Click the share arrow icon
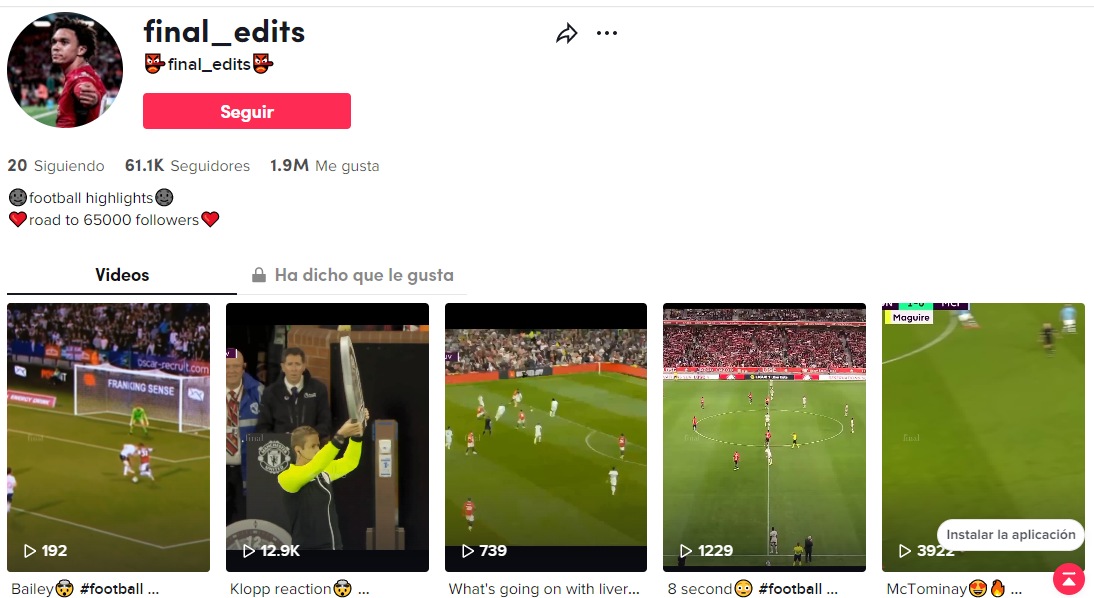The height and width of the screenshot is (598, 1094). 567,33
